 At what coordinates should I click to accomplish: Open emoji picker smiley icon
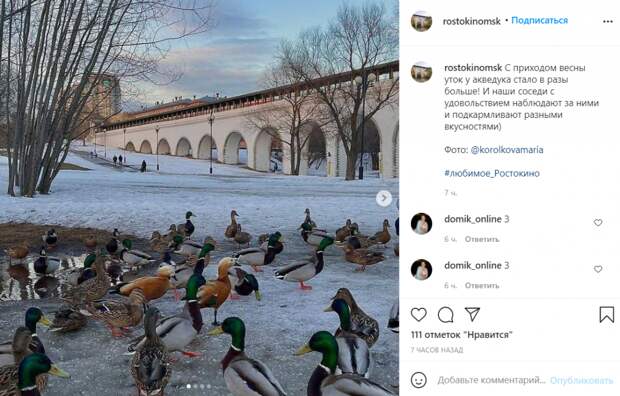pos(418,380)
